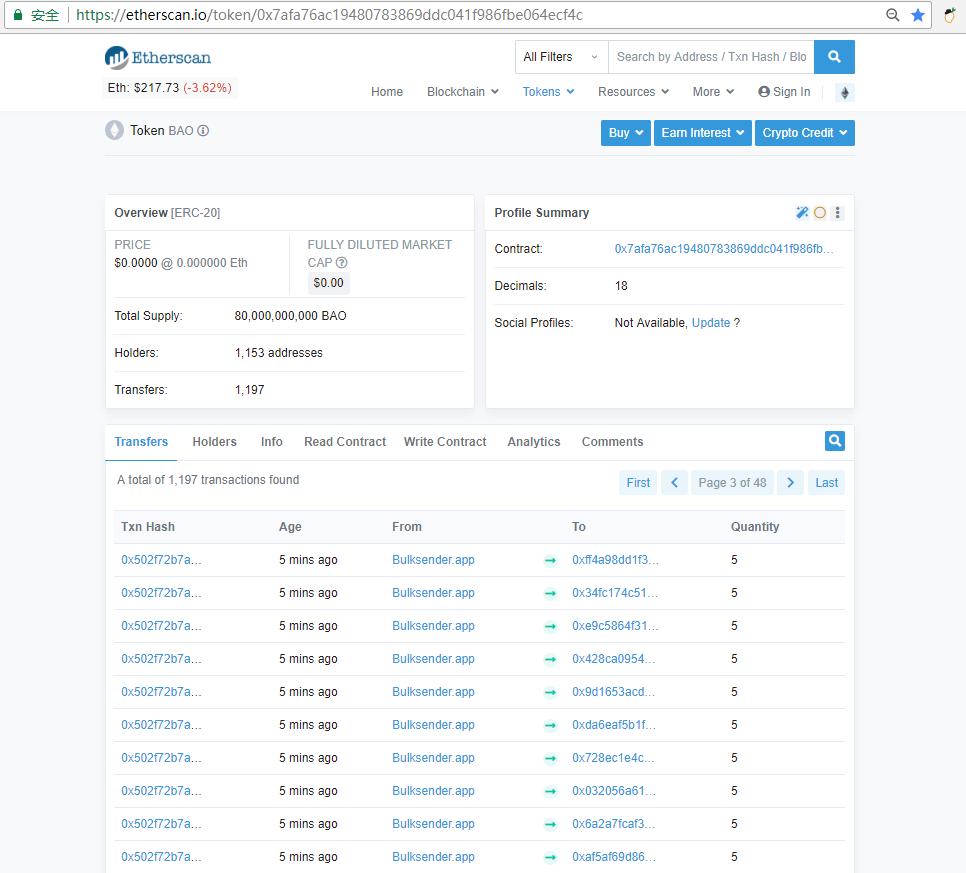Select the Transfers tab
This screenshot has width=966, height=873.
[x=141, y=442]
